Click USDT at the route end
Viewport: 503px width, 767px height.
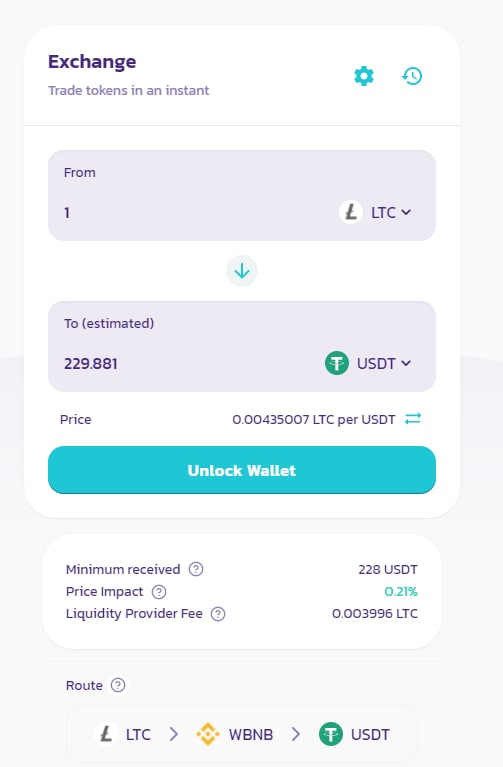[370, 734]
